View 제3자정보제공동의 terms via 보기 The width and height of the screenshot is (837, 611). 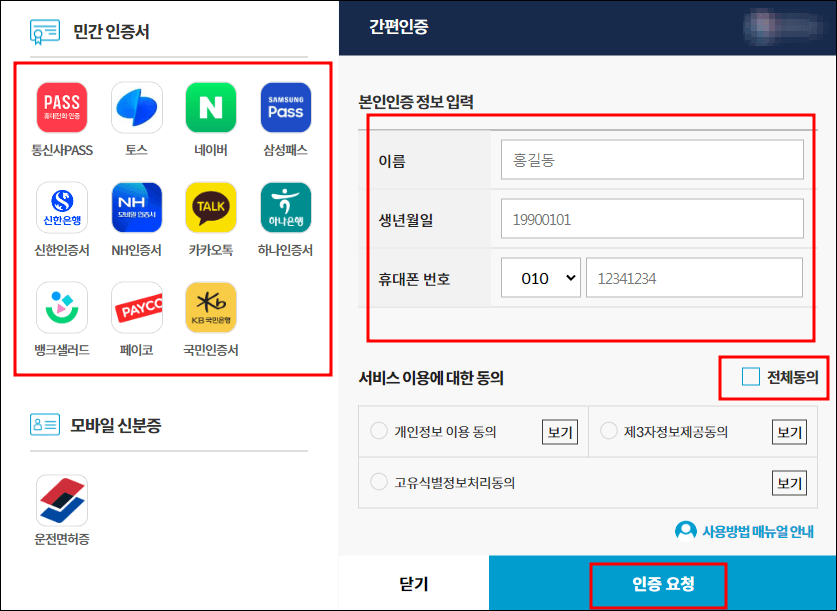point(789,432)
